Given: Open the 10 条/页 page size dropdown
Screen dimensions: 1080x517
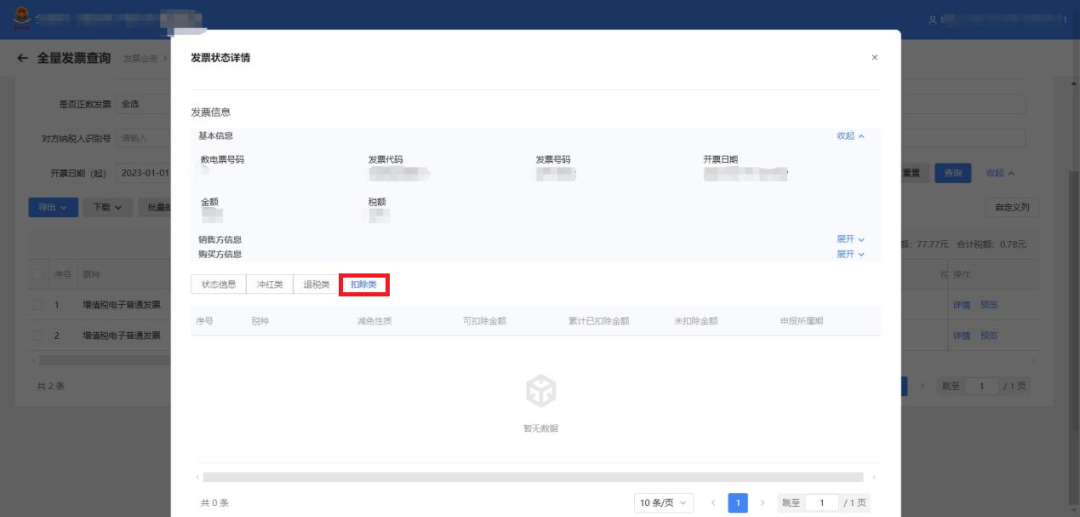Looking at the screenshot, I should pos(663,503).
